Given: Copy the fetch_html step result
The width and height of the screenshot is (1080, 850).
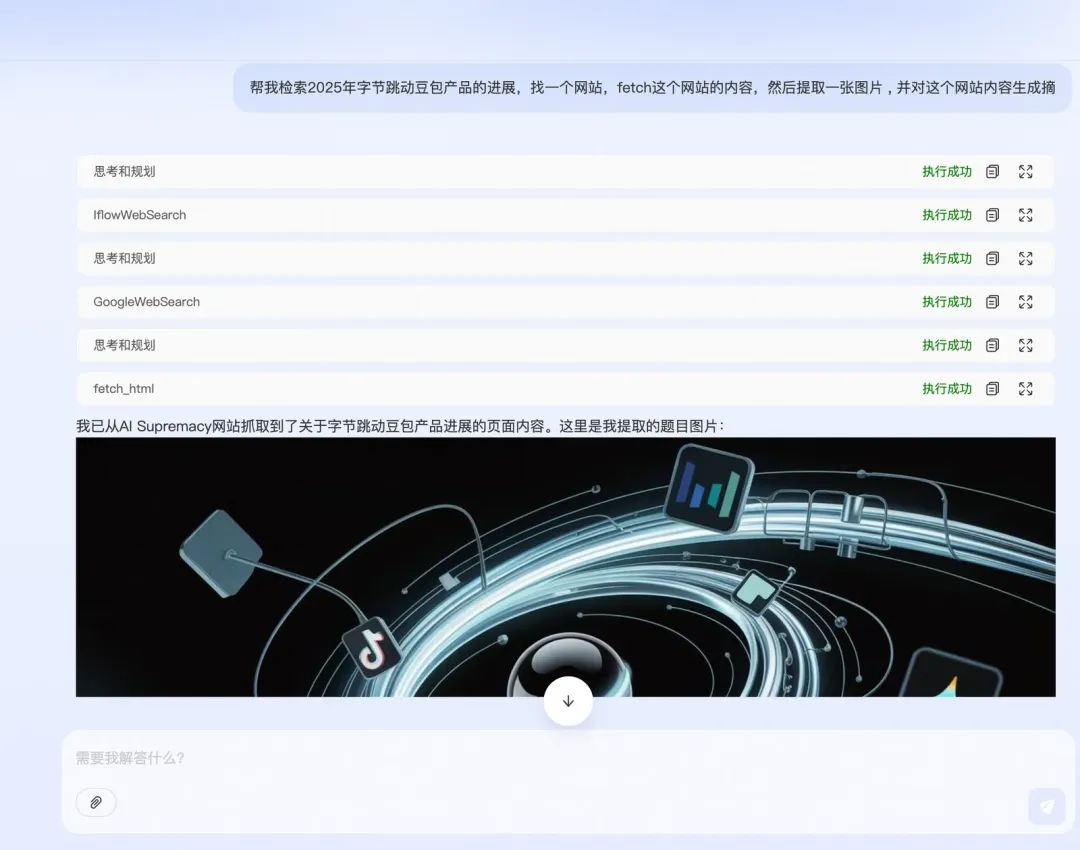Looking at the screenshot, I should click(x=992, y=389).
